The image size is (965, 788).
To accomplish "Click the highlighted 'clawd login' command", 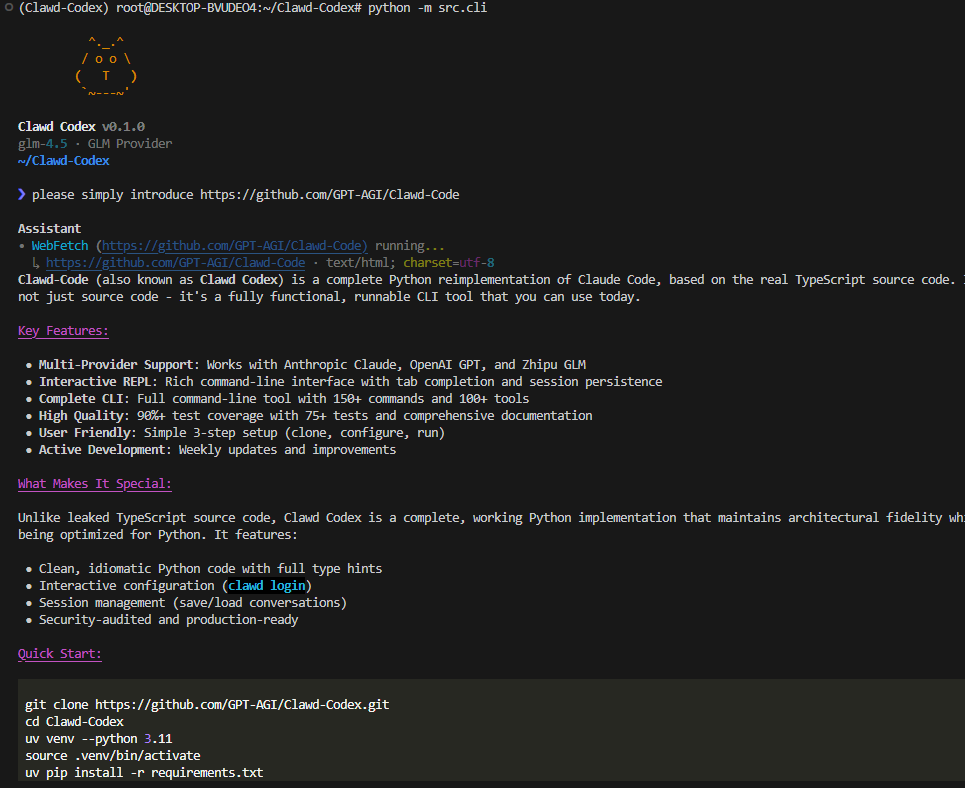I will (x=266, y=585).
